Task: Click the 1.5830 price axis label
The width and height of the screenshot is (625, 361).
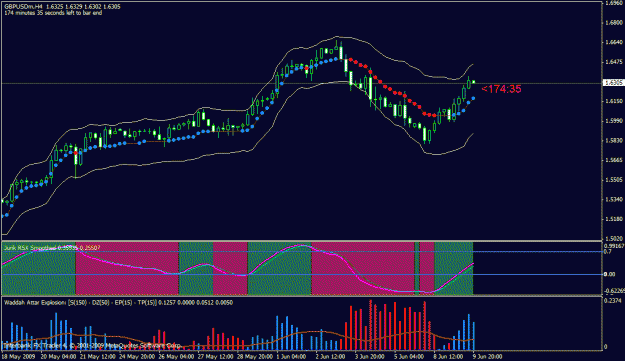Action: (x=614, y=140)
